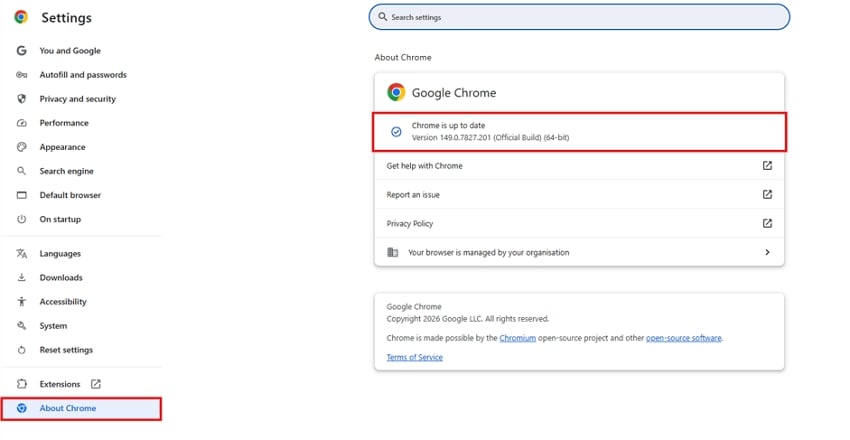Screen dimensions: 850x440
Task: Click the Chrome logo beside Settings title
Action: (x=21, y=17)
